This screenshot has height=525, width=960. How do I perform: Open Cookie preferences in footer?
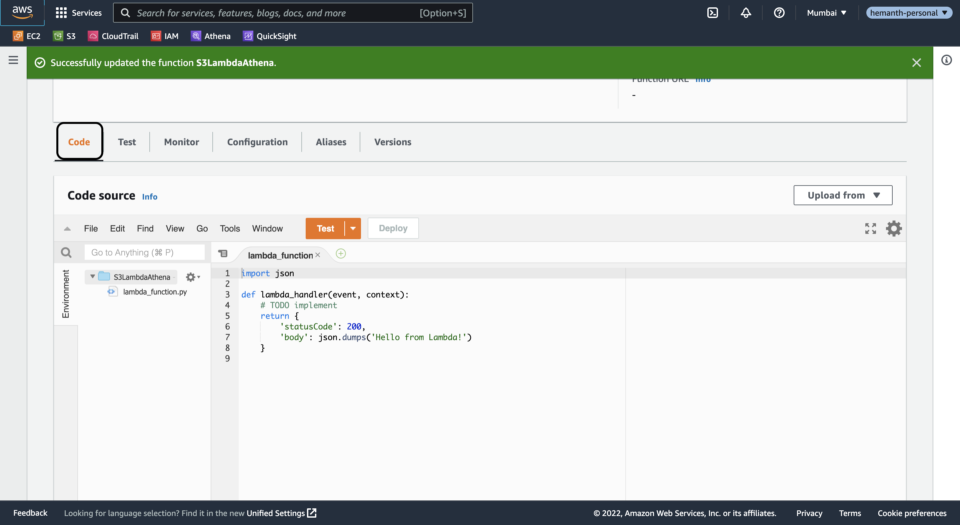point(912,513)
